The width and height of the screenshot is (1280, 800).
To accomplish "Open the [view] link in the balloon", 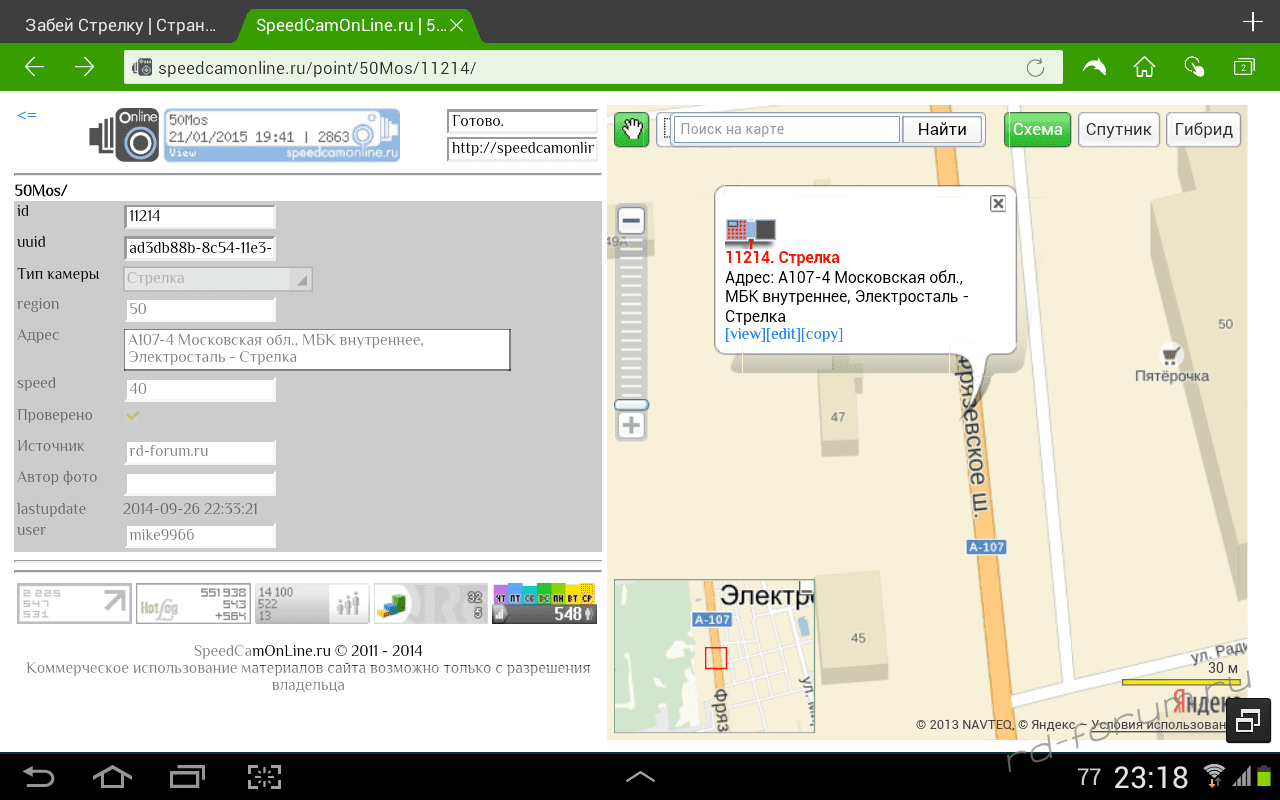I will pyautogui.click(x=745, y=334).
